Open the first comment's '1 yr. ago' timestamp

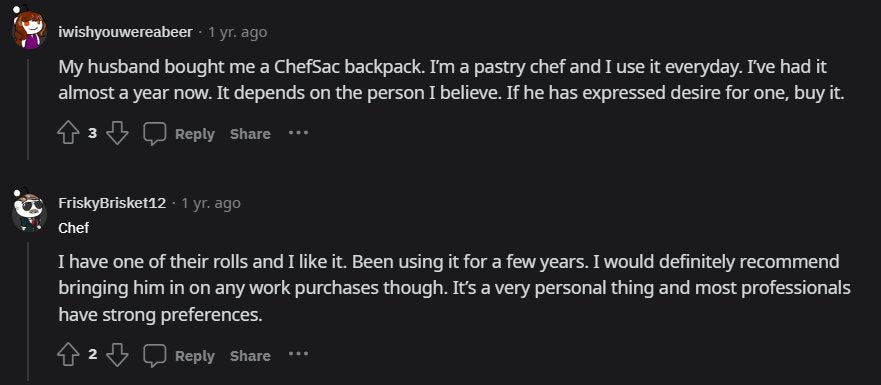coord(238,33)
